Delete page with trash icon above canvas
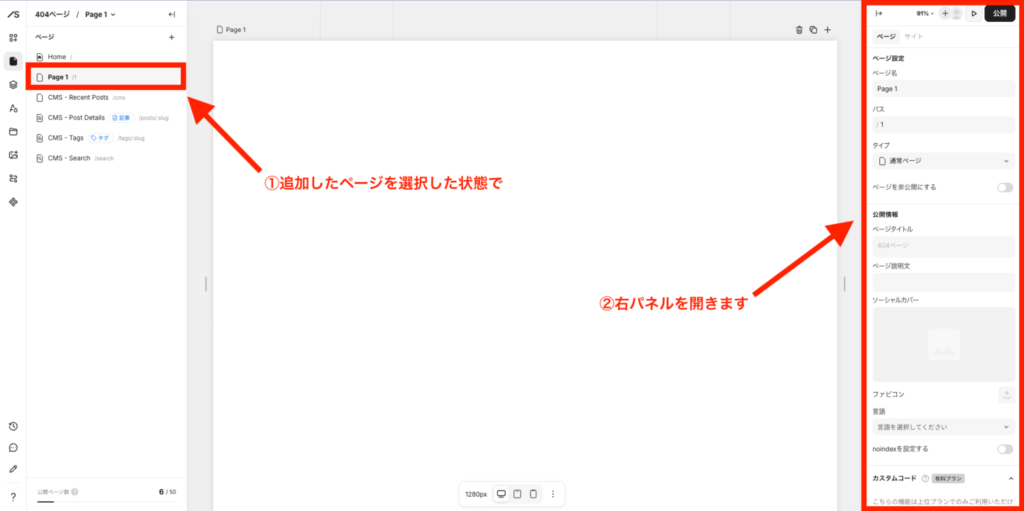 799,30
